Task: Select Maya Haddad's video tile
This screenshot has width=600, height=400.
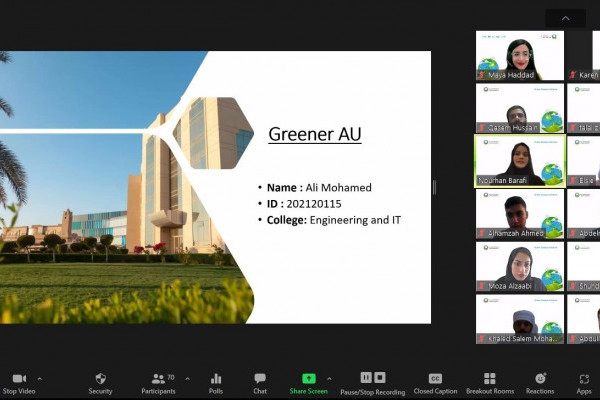Action: coord(519,56)
